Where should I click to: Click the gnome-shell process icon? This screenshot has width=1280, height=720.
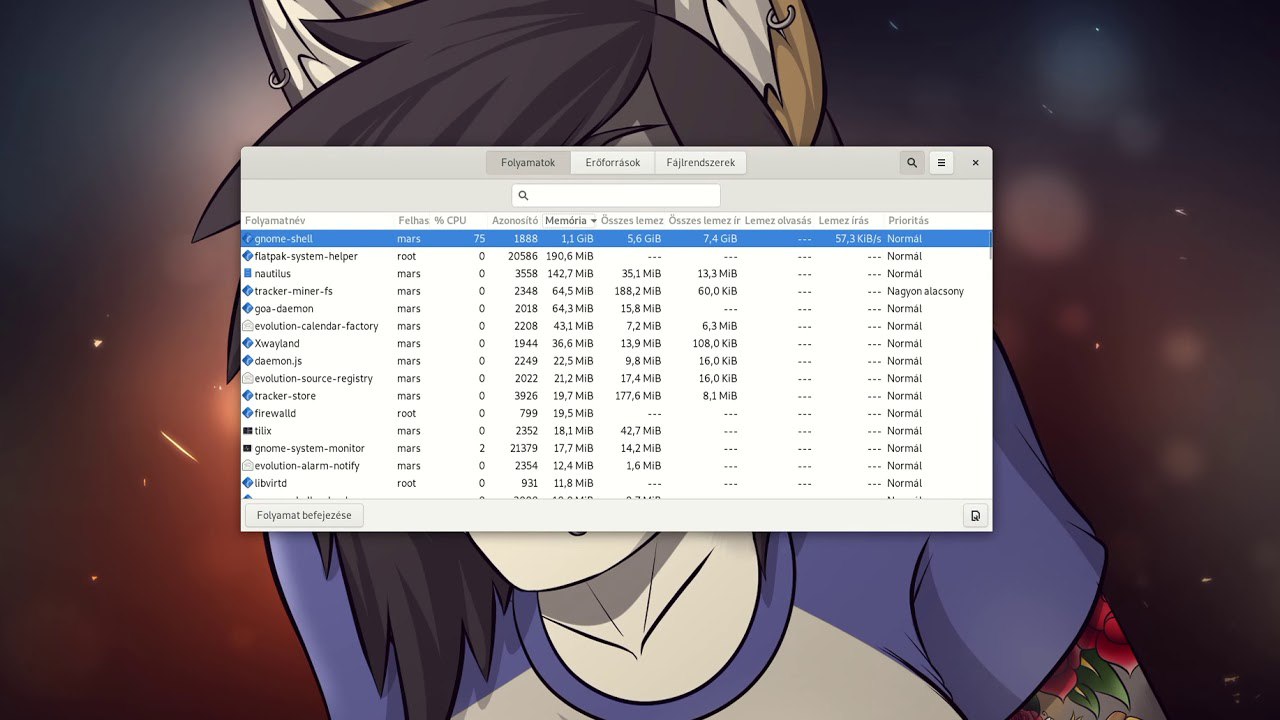(x=248, y=239)
